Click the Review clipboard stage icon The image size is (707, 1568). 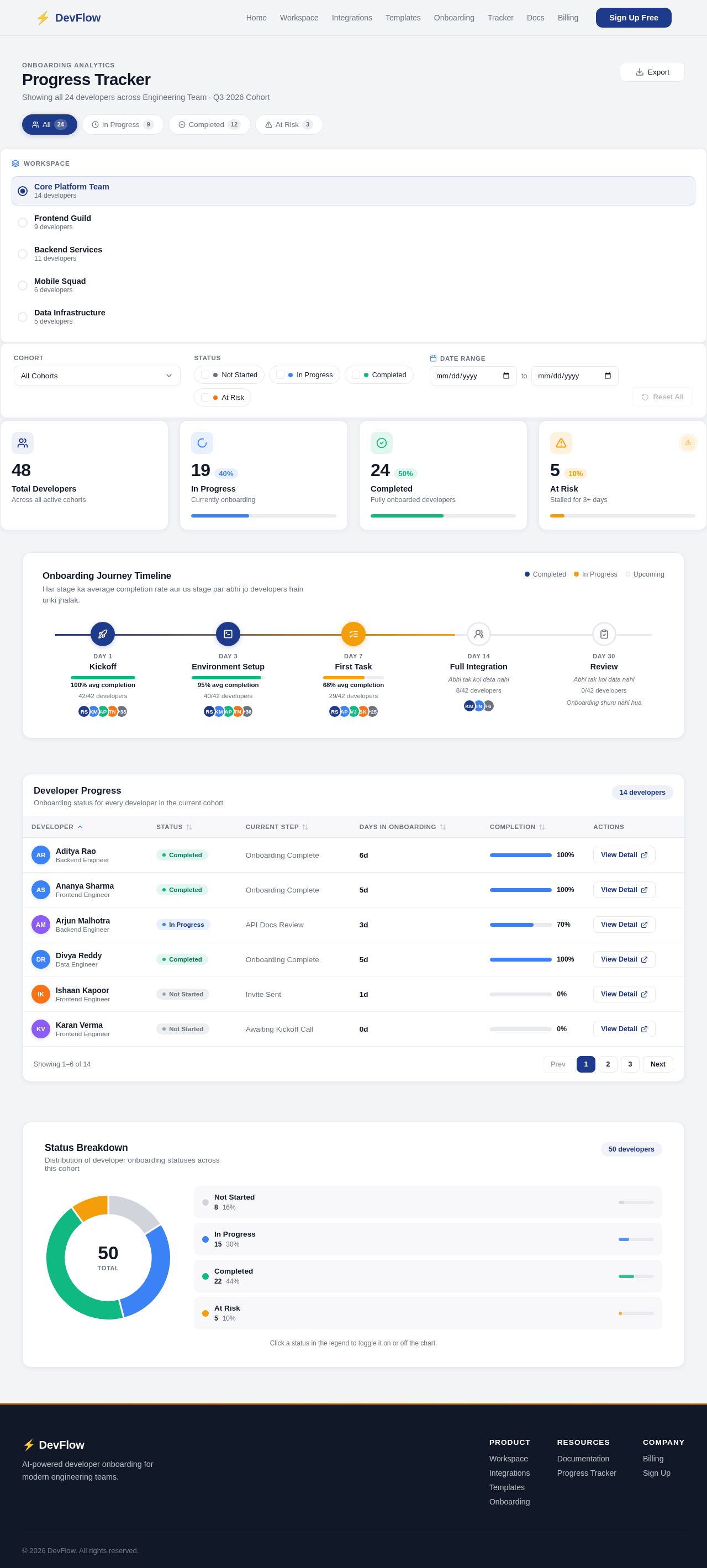[604, 634]
